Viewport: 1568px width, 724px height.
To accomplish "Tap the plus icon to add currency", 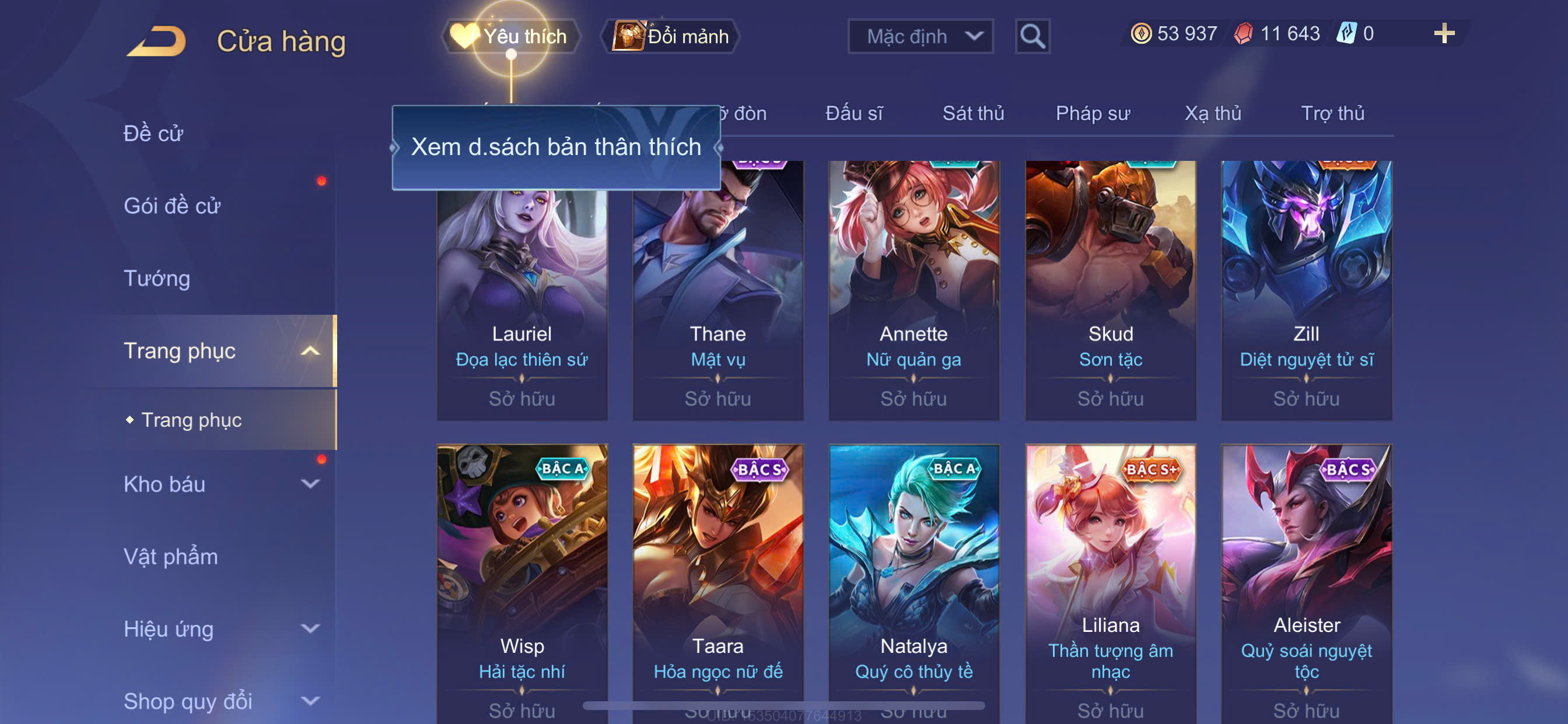I will click(1444, 33).
